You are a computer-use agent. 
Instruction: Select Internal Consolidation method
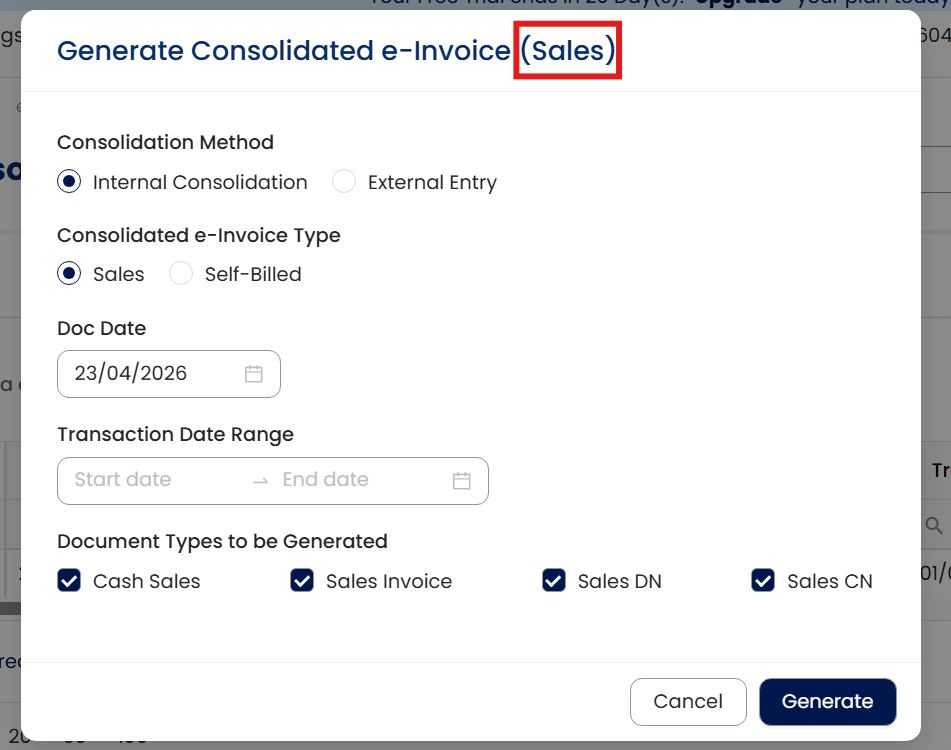point(69,182)
